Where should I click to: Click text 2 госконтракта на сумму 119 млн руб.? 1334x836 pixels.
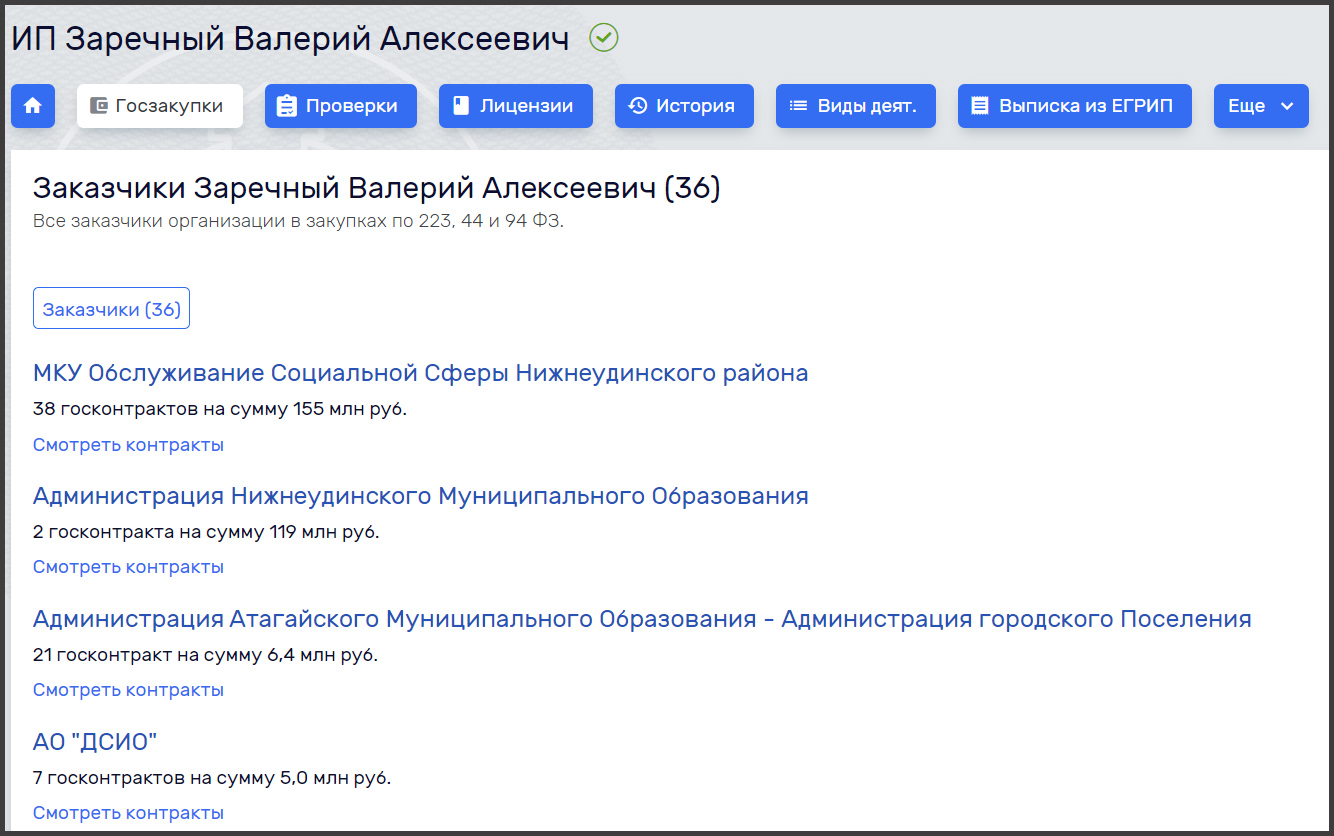[x=206, y=532]
